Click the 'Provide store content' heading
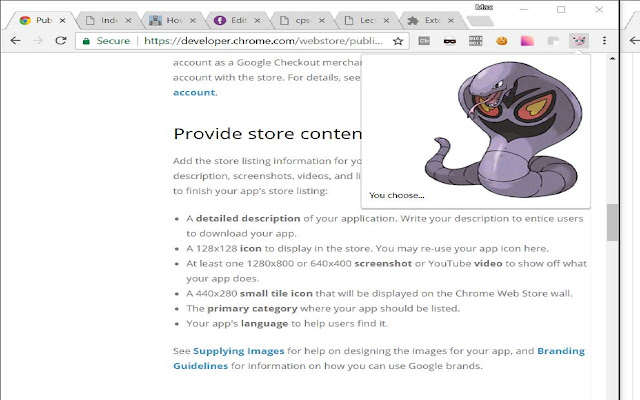This screenshot has width=640, height=400. tap(267, 134)
